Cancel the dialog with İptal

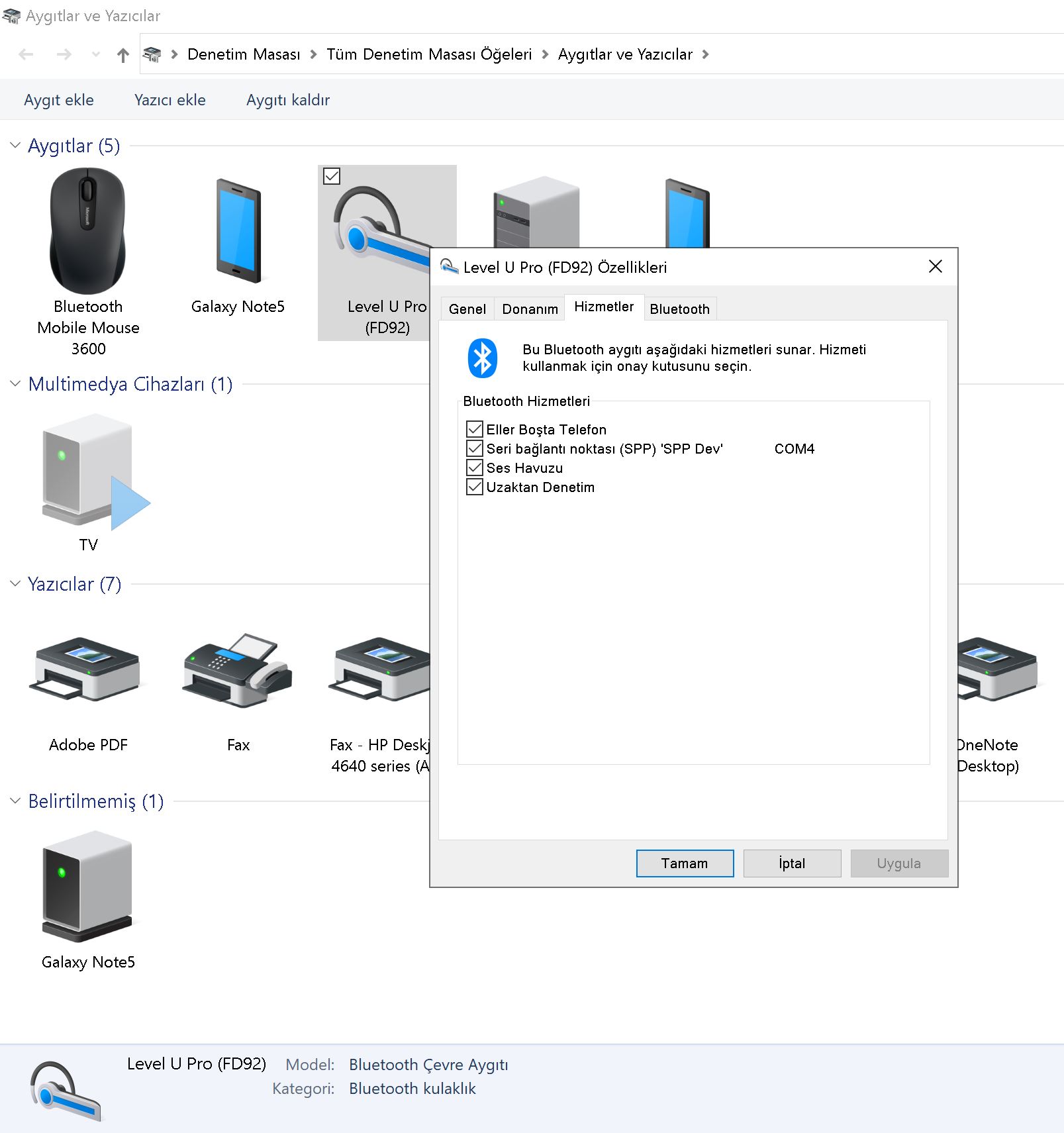tap(792, 863)
